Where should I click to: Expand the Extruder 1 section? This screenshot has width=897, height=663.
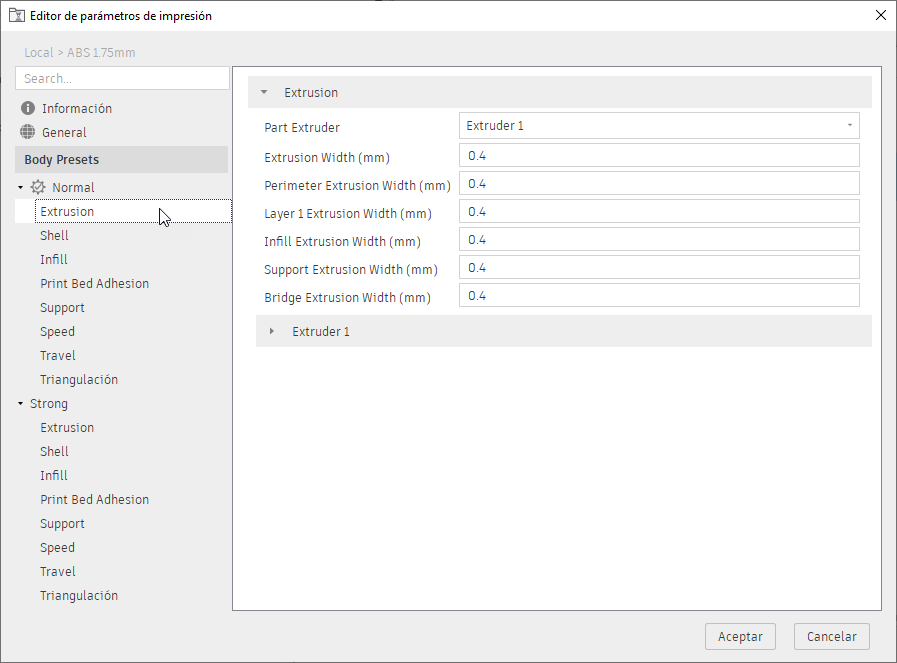271,331
